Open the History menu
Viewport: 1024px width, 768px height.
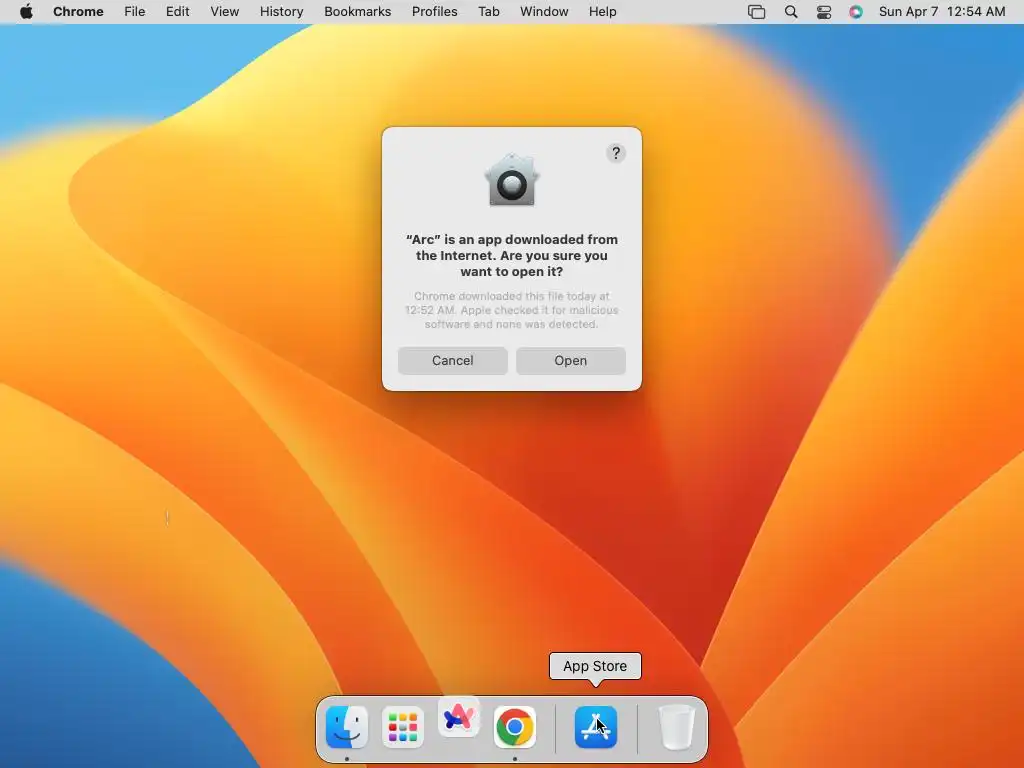click(281, 12)
